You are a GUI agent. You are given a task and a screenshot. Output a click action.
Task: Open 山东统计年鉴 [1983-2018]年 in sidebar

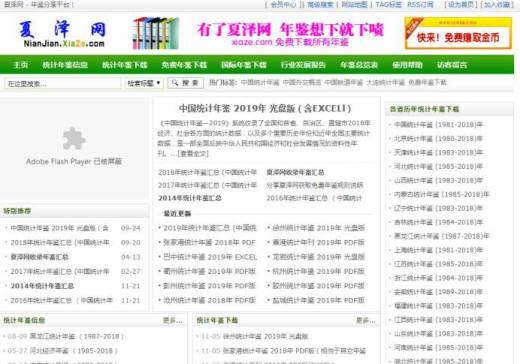438,334
